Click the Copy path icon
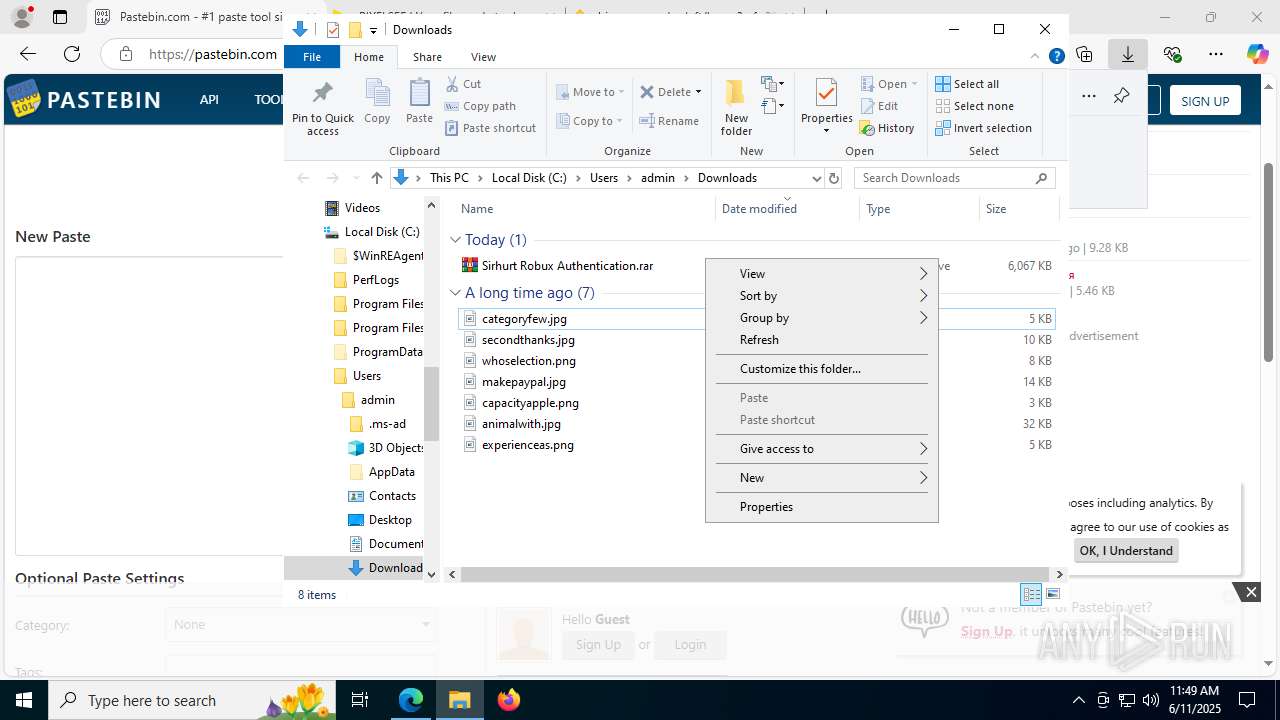Image resolution: width=1280 pixels, height=720 pixels. 452,106
